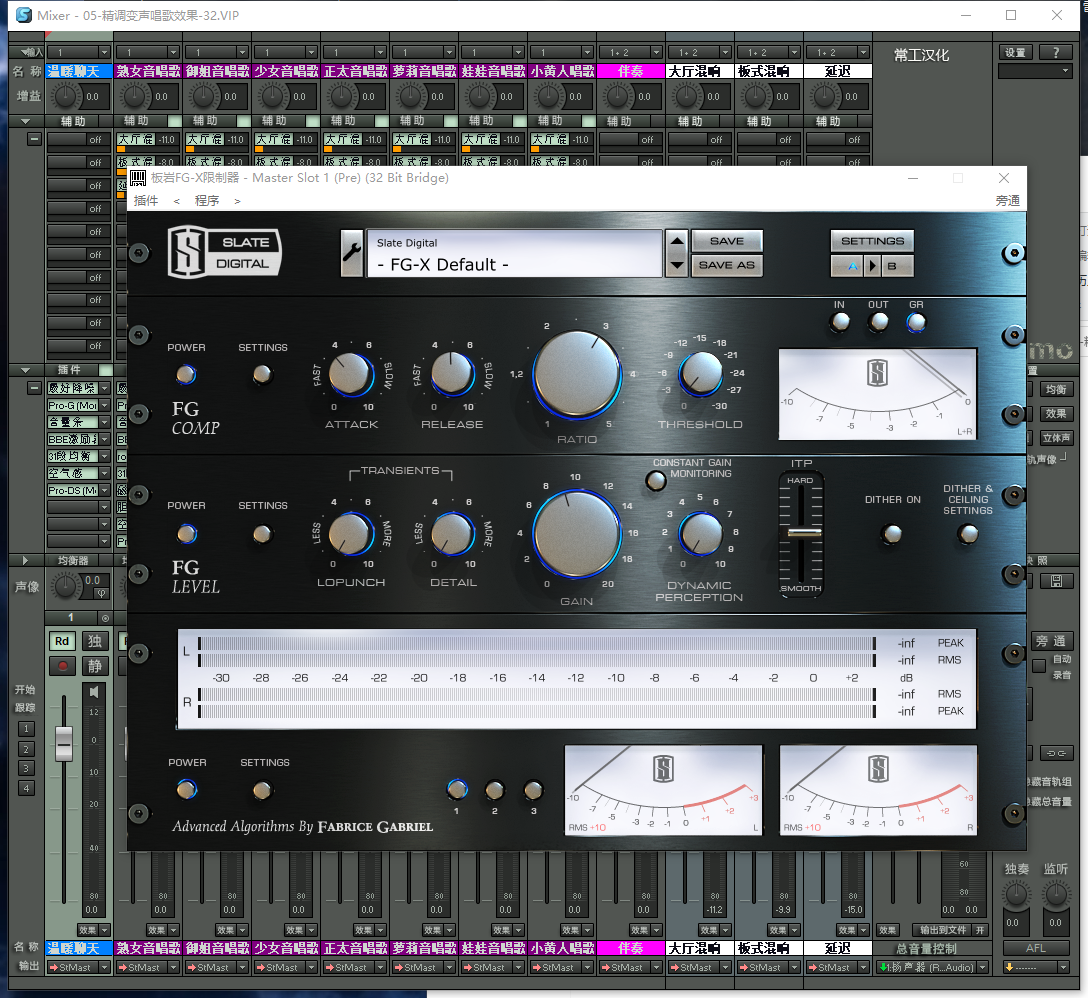Turn the 温暖聊天 channel gain knob
This screenshot has height=998, width=1088.
[x=66, y=97]
